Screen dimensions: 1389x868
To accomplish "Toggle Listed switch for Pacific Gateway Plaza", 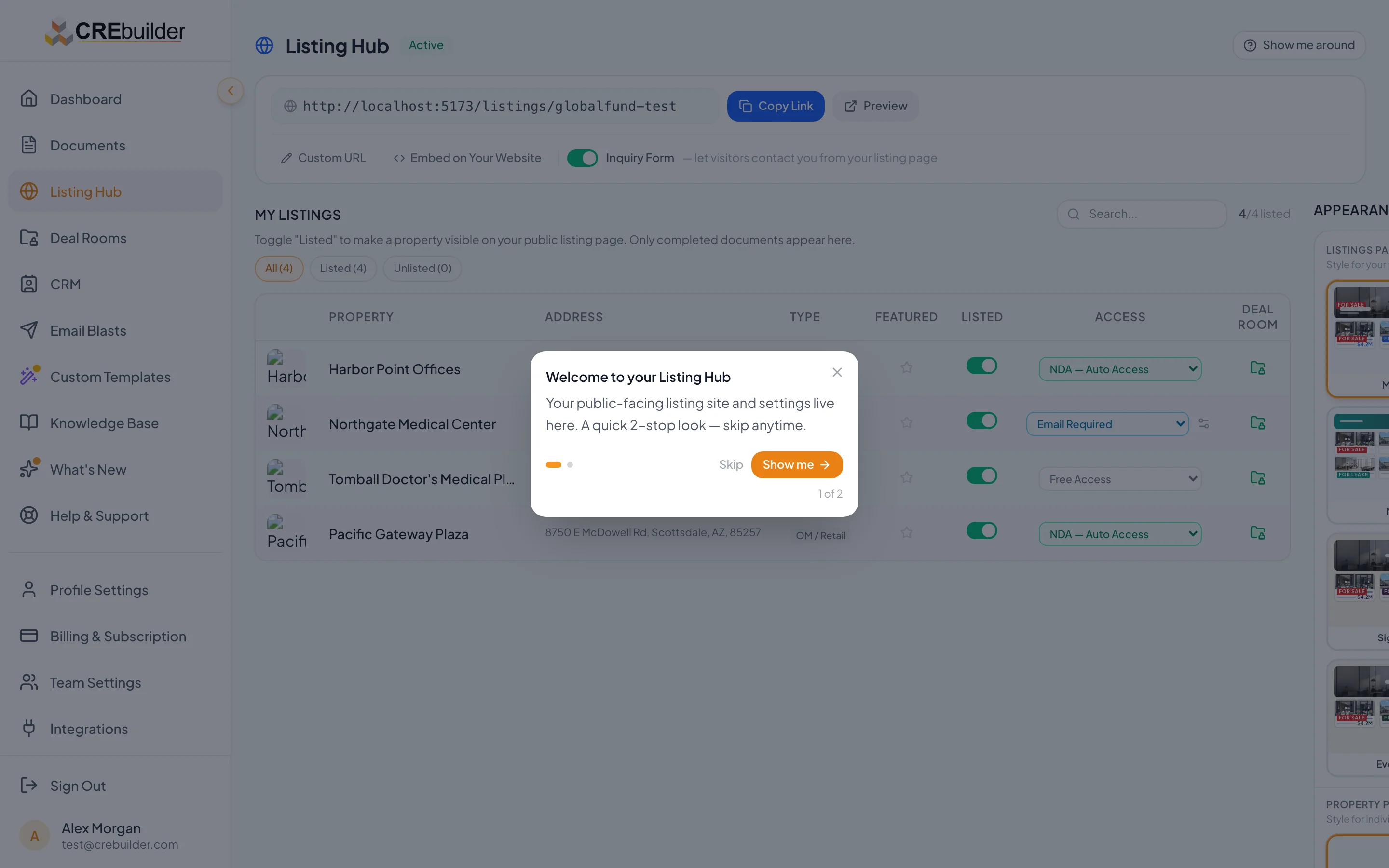I will [x=981, y=530].
